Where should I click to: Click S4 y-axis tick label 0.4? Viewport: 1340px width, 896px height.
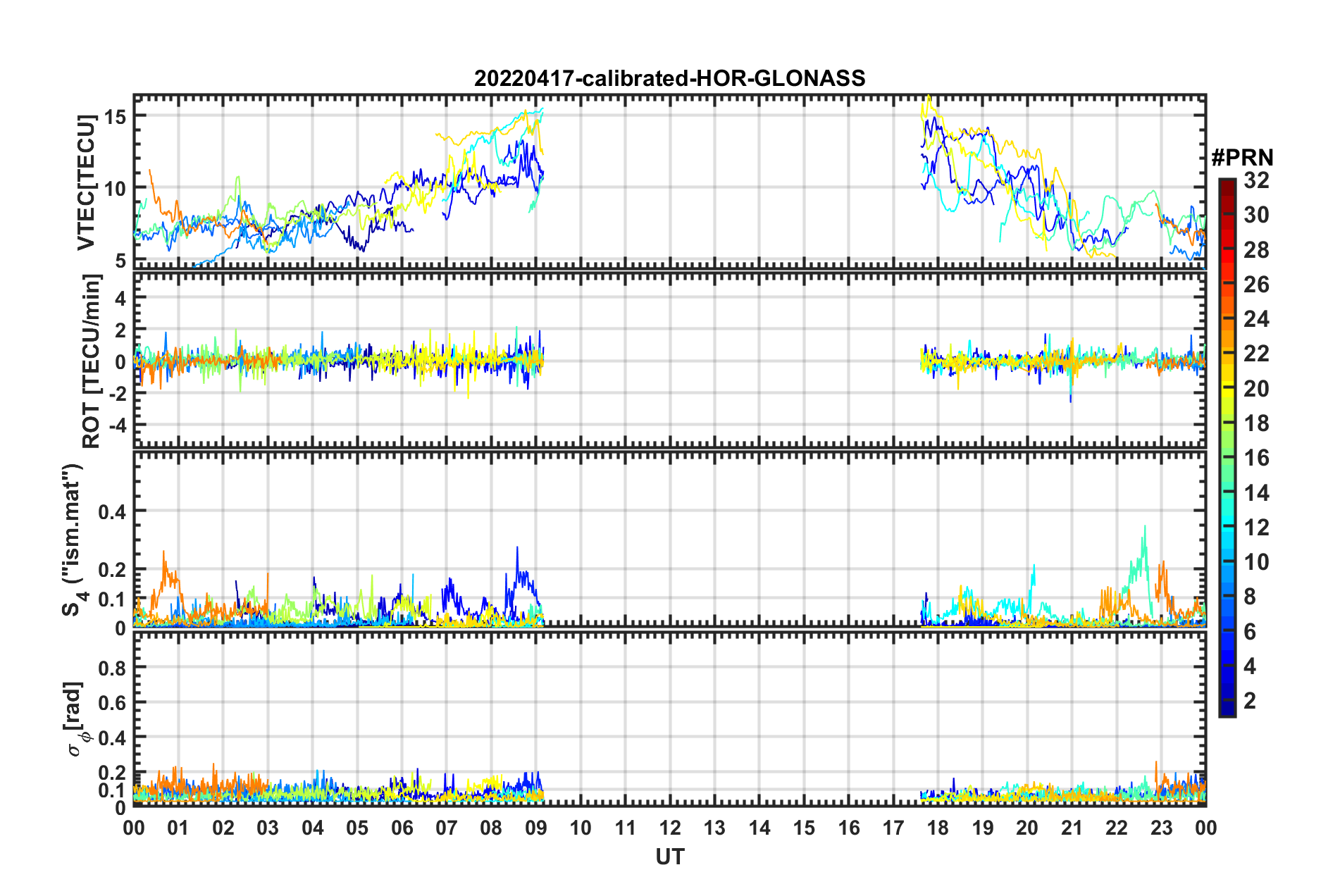(x=112, y=511)
